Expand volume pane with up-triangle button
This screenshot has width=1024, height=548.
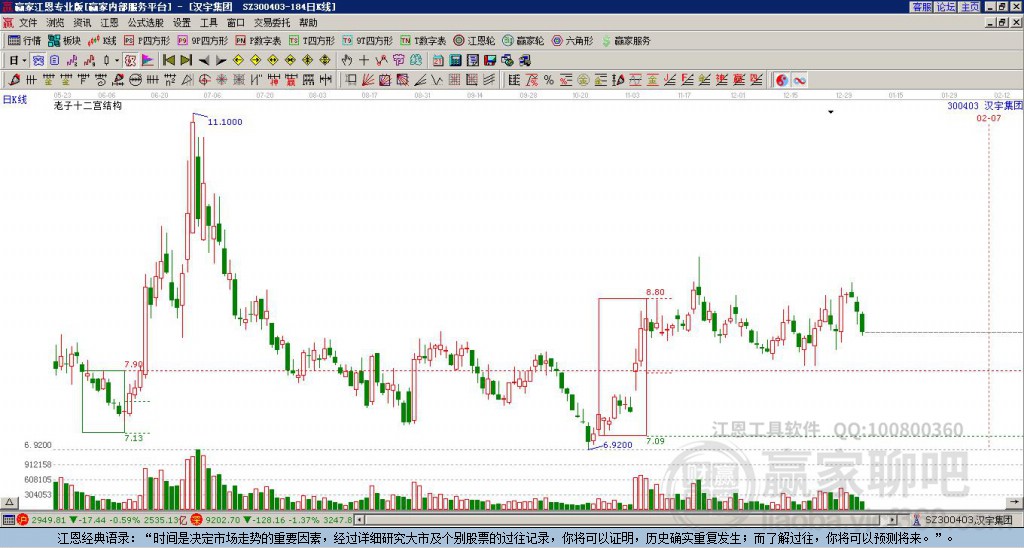coord(8,502)
